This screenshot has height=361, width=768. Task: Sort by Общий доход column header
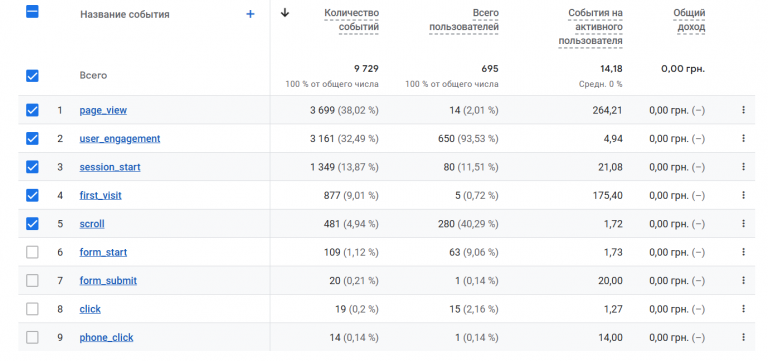pos(689,20)
